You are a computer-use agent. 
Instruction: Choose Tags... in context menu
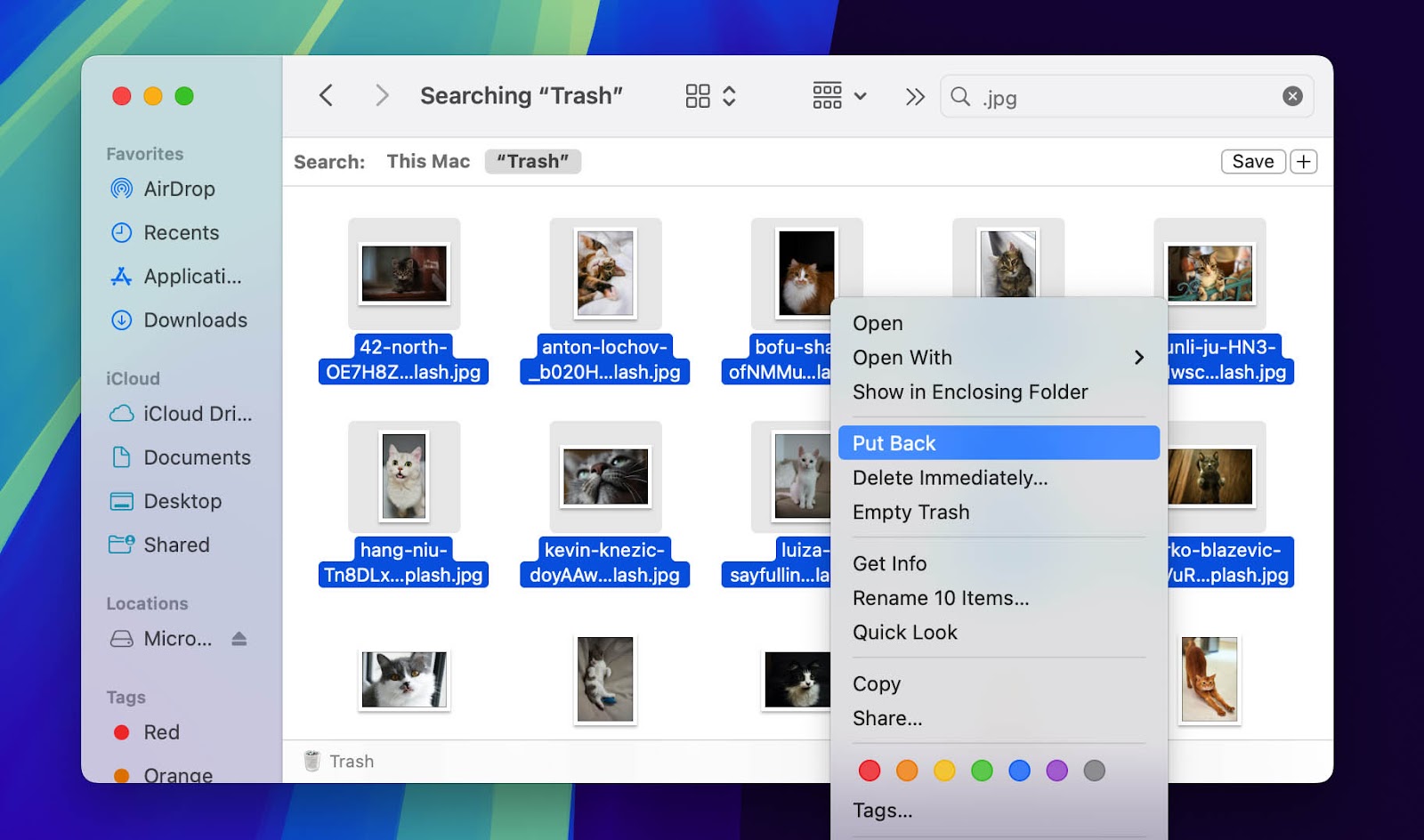coord(882,810)
